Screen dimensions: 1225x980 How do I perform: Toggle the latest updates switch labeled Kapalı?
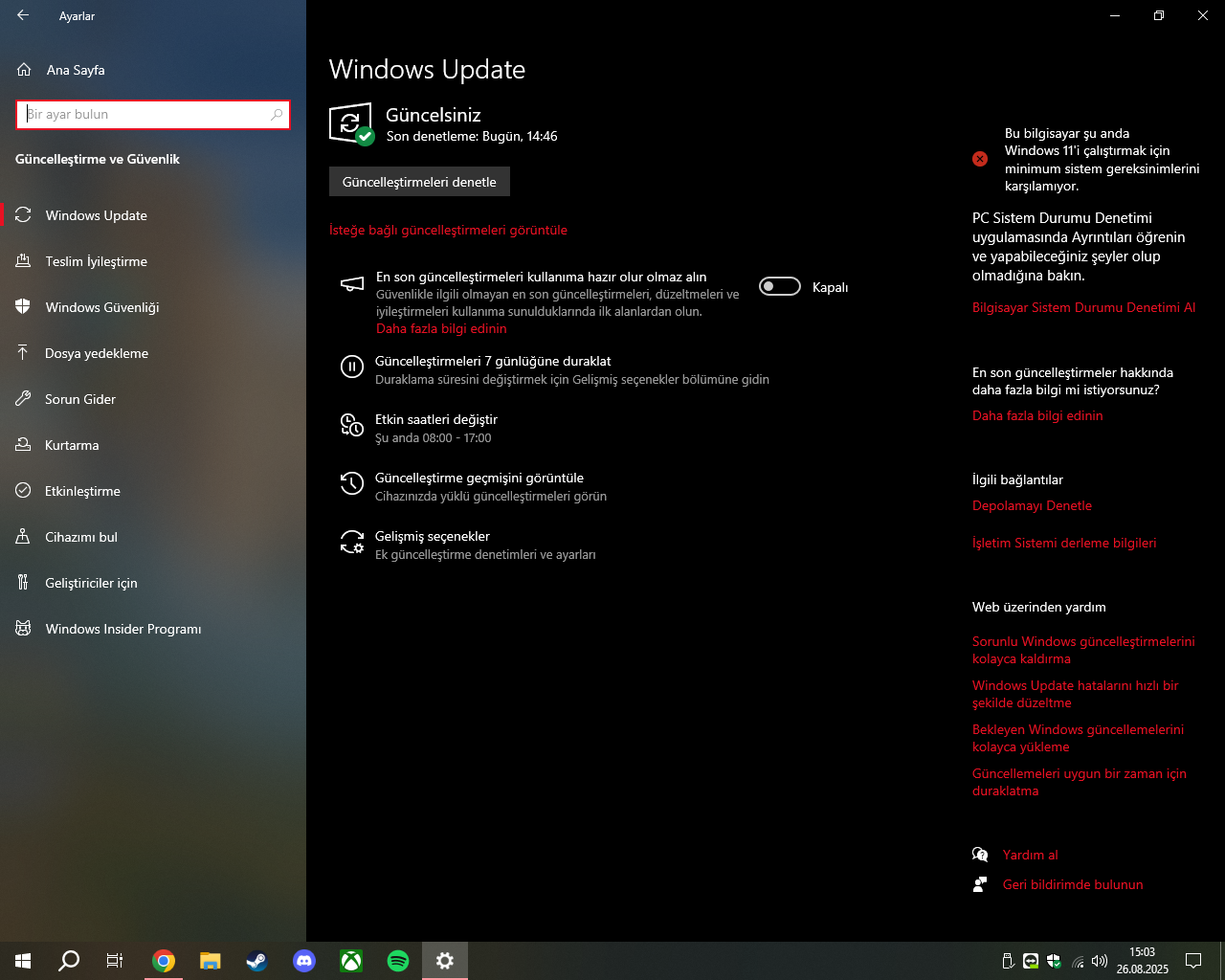click(x=780, y=286)
